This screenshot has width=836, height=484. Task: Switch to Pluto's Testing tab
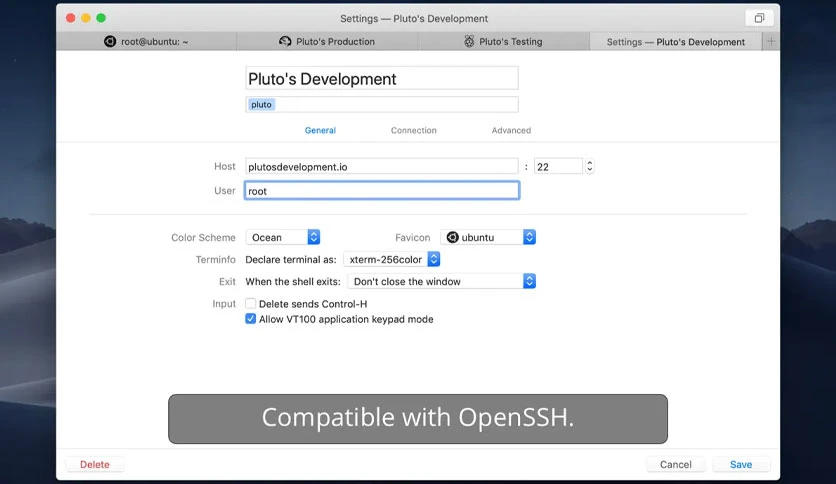pos(503,42)
